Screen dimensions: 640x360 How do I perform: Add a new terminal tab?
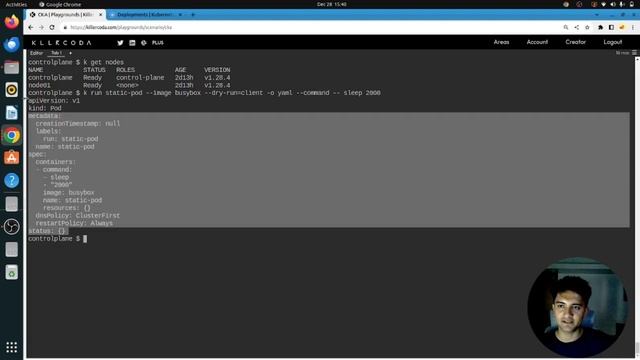coord(70,53)
